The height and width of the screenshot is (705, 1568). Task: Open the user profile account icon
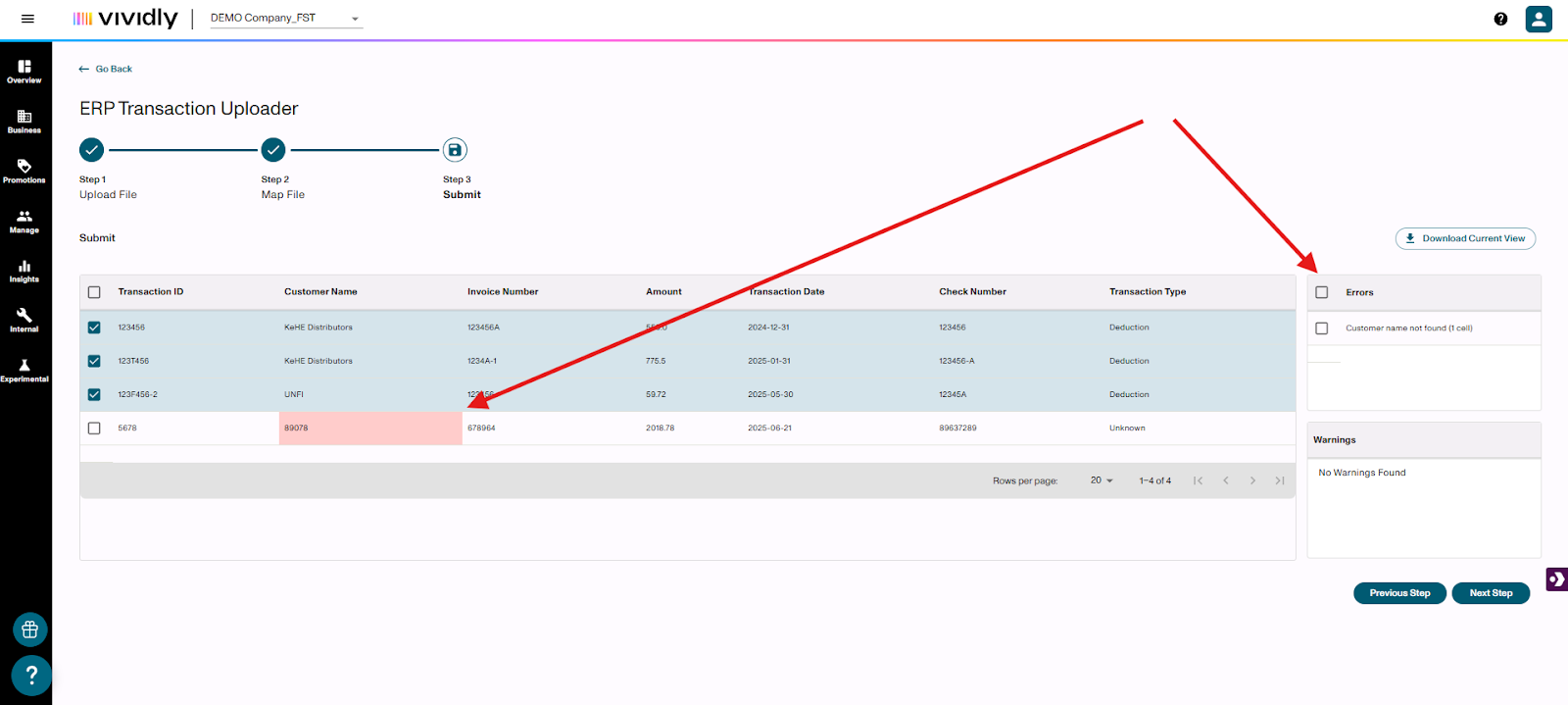[x=1538, y=19]
